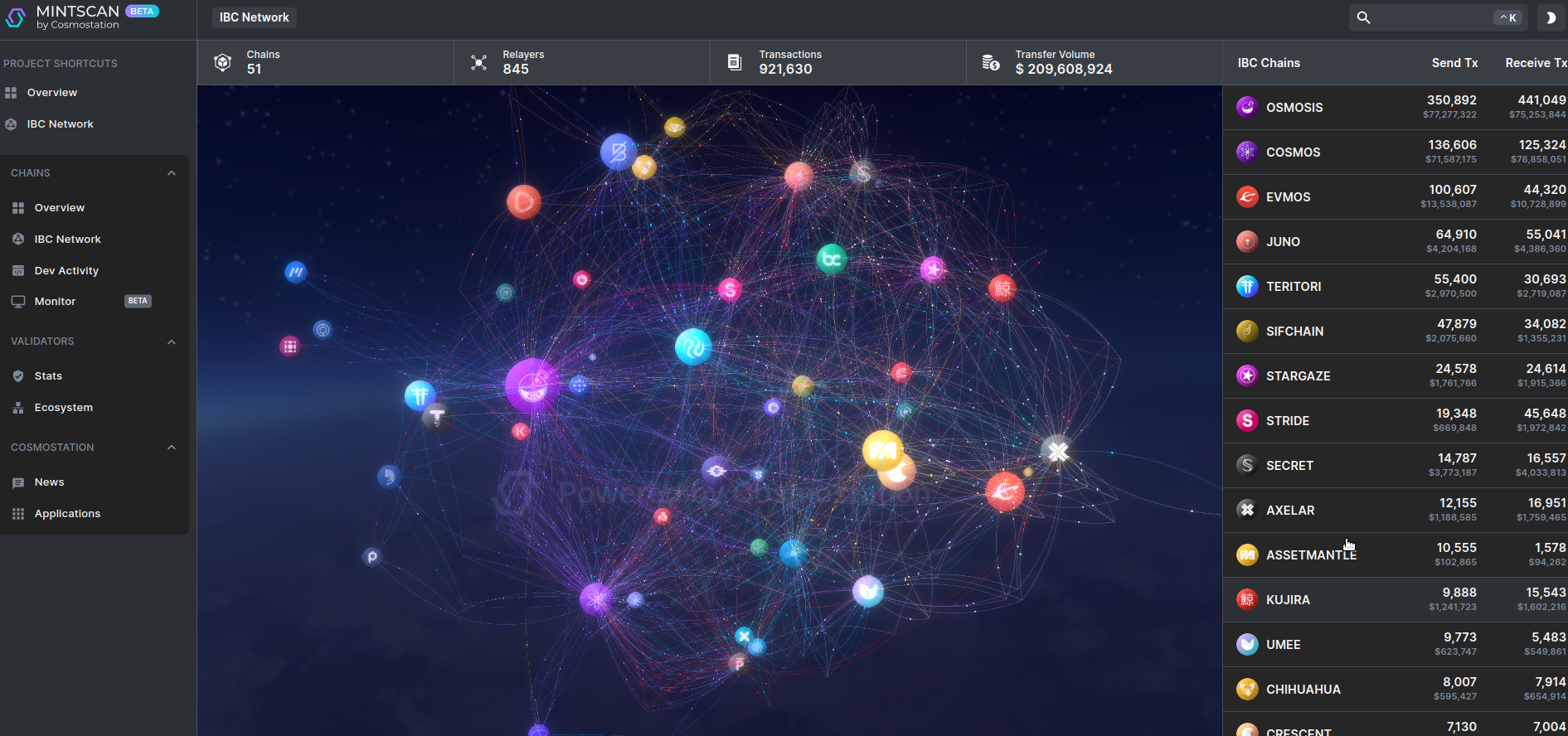This screenshot has height=736, width=1568.
Task: Click the Applications grid icon
Action: (18, 514)
